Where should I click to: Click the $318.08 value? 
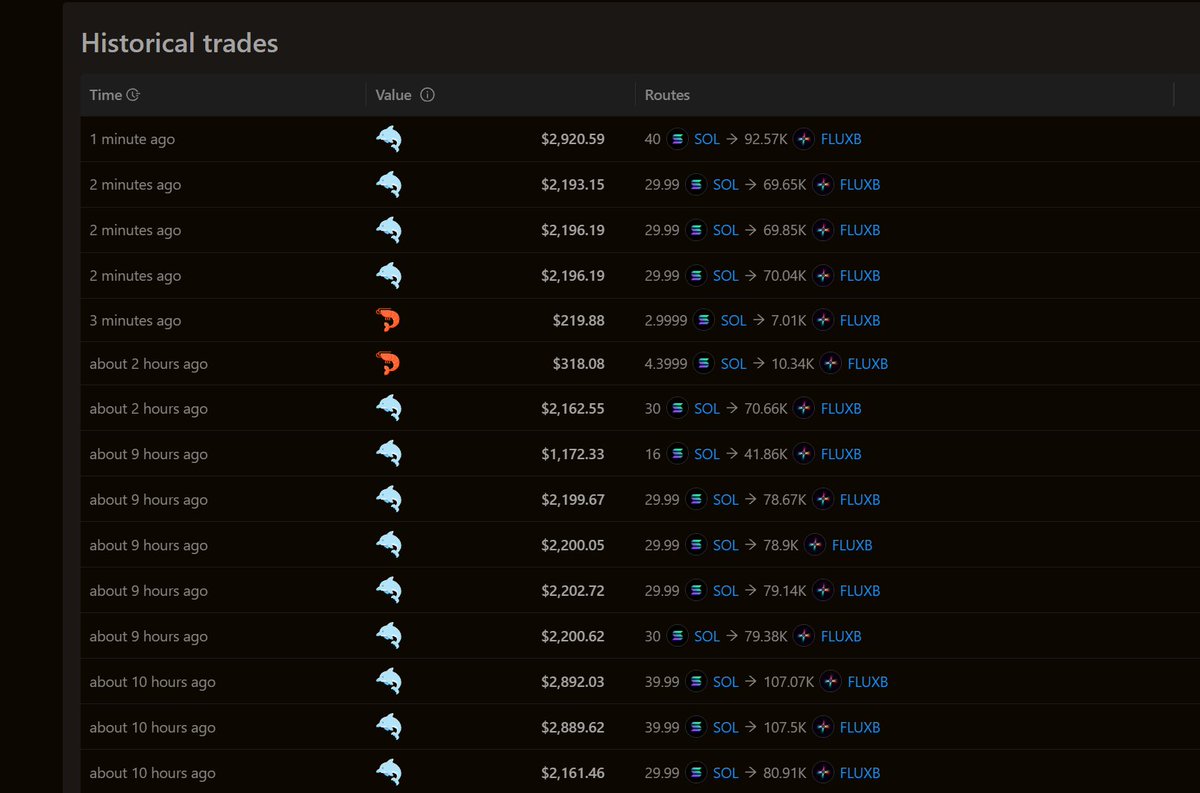(579, 363)
